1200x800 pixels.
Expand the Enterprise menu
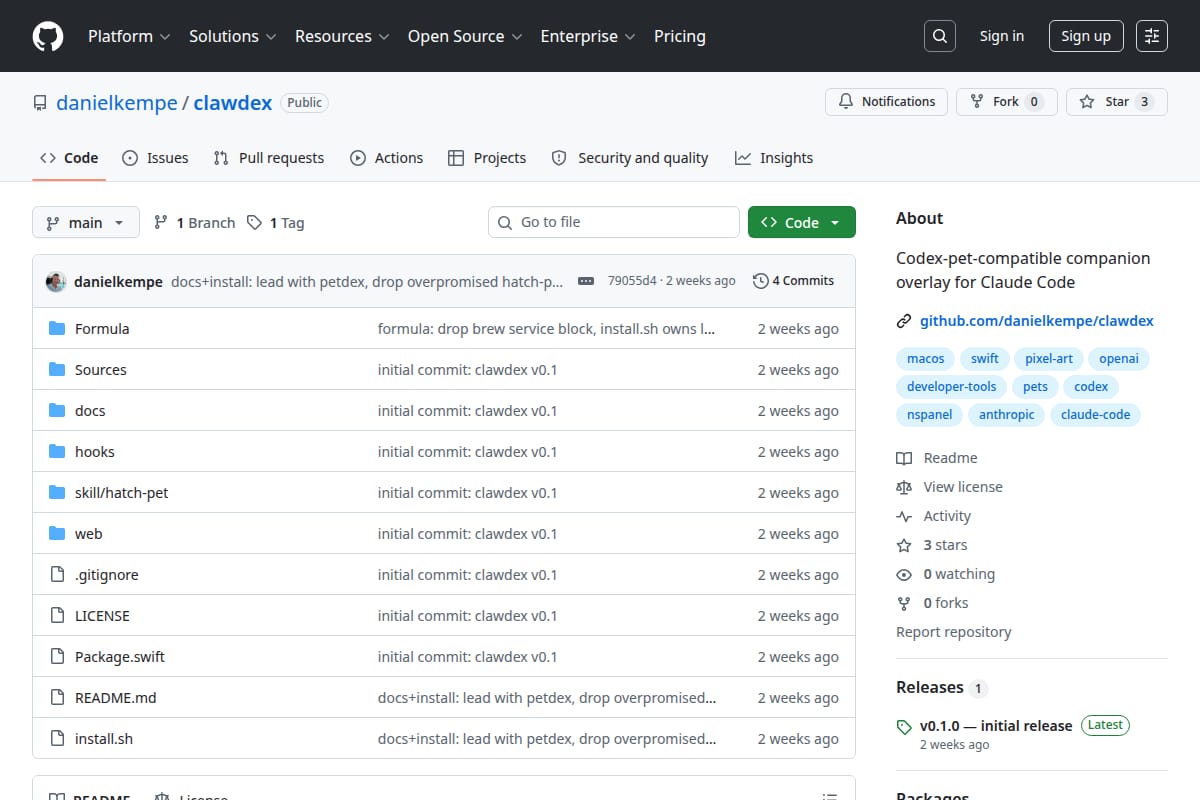[588, 36]
